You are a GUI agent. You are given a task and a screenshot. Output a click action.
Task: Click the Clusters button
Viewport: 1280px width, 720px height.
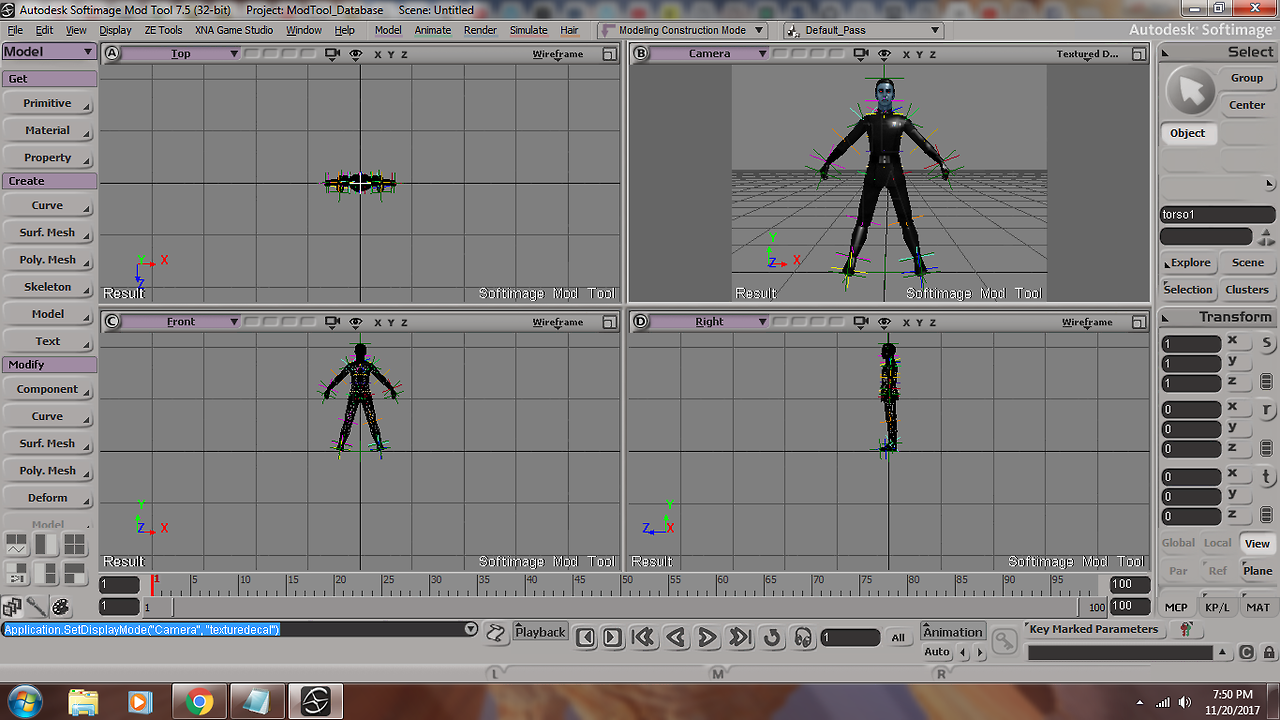click(1247, 290)
